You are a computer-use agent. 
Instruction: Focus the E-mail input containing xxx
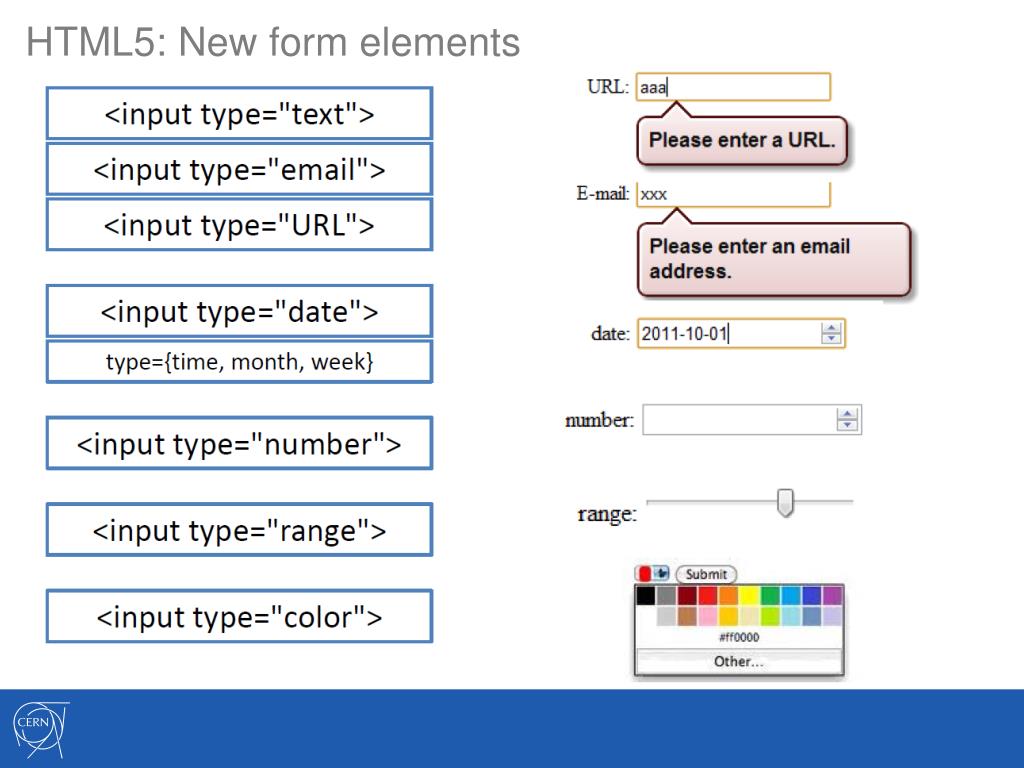pos(733,194)
